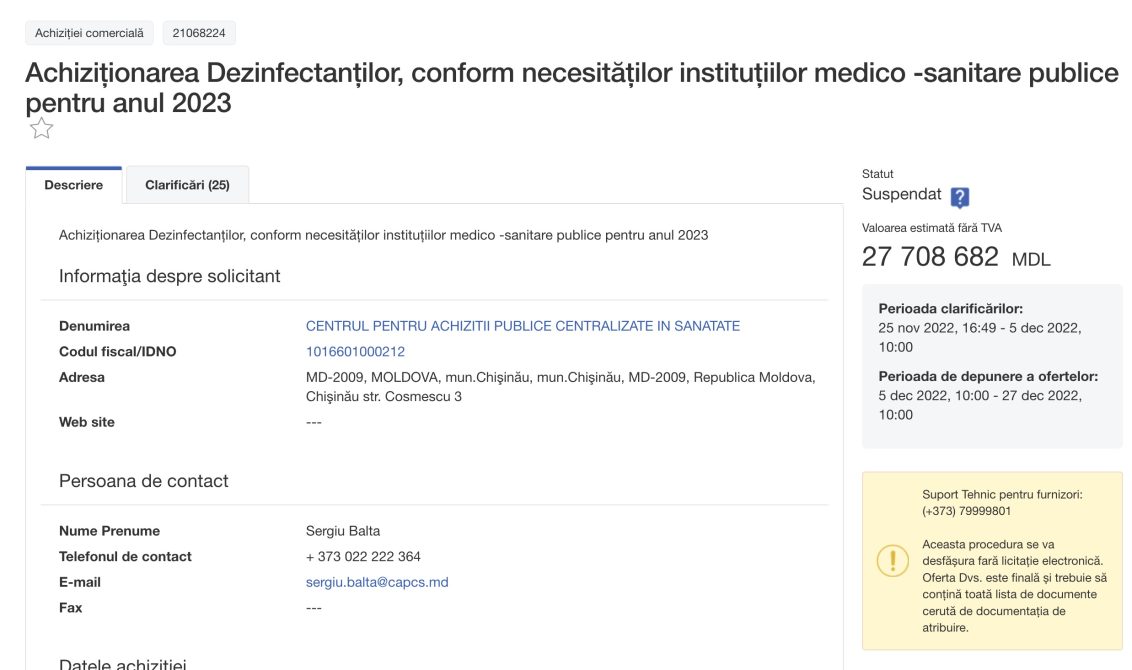The height and width of the screenshot is (670, 1132).
Task: Select the procurement title heading
Action: [572, 87]
